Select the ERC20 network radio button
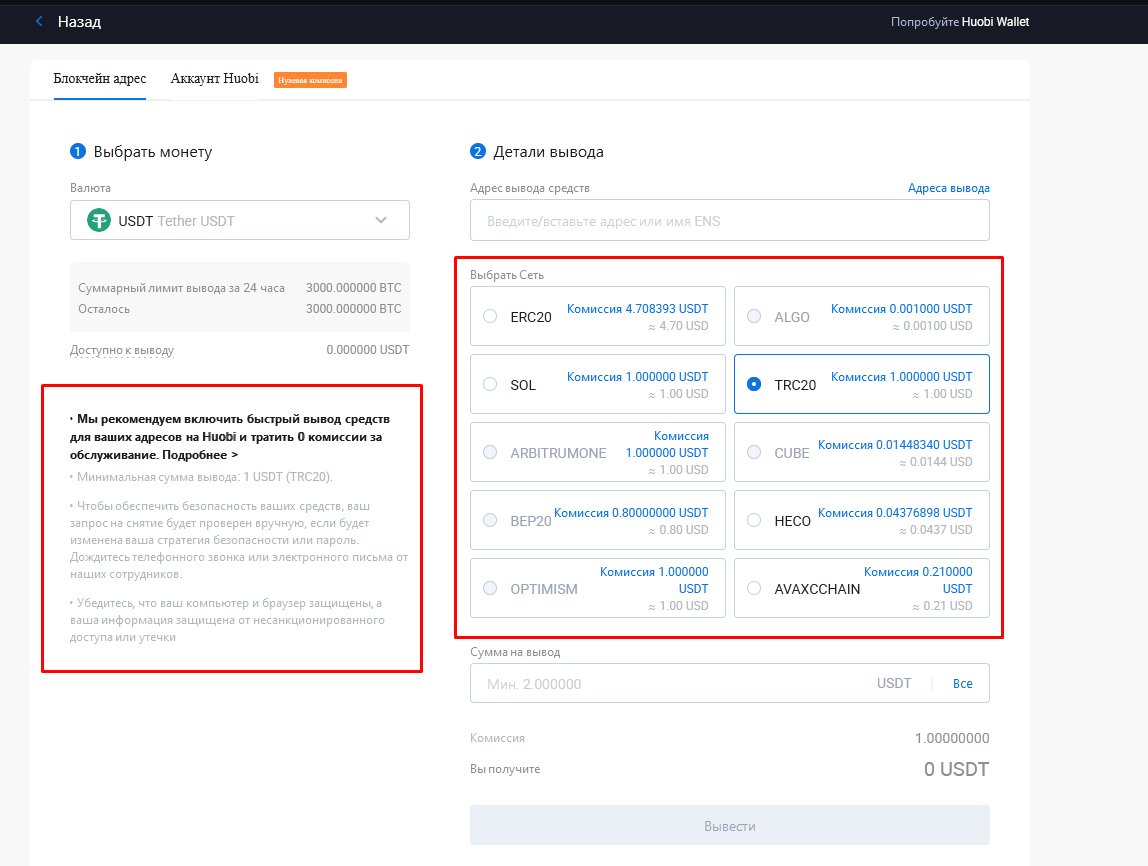 [x=490, y=317]
